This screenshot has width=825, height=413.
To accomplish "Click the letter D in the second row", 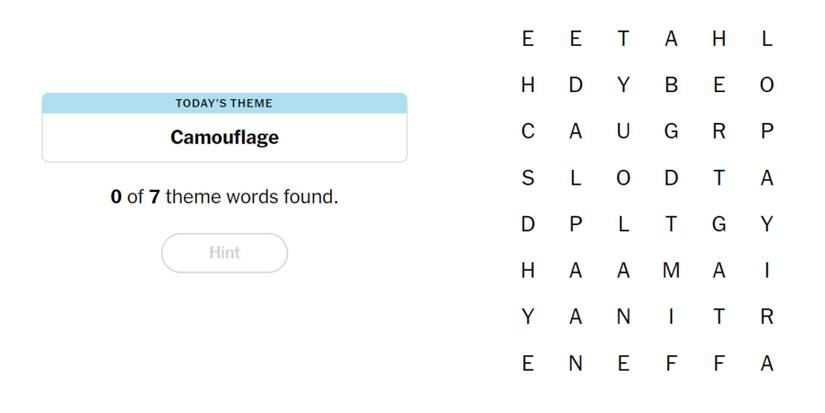I will pos(575,86).
